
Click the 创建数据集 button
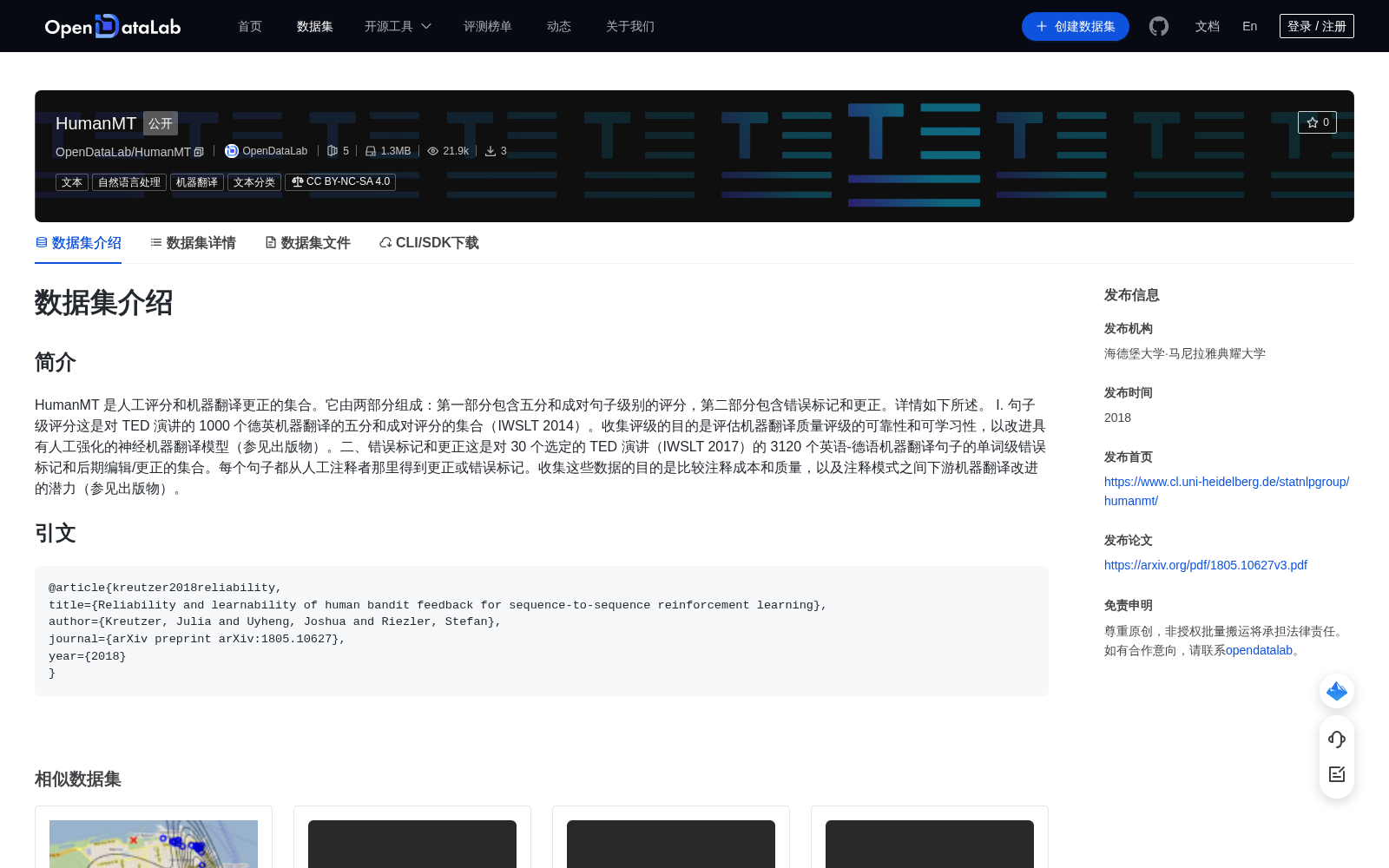[x=1076, y=26]
